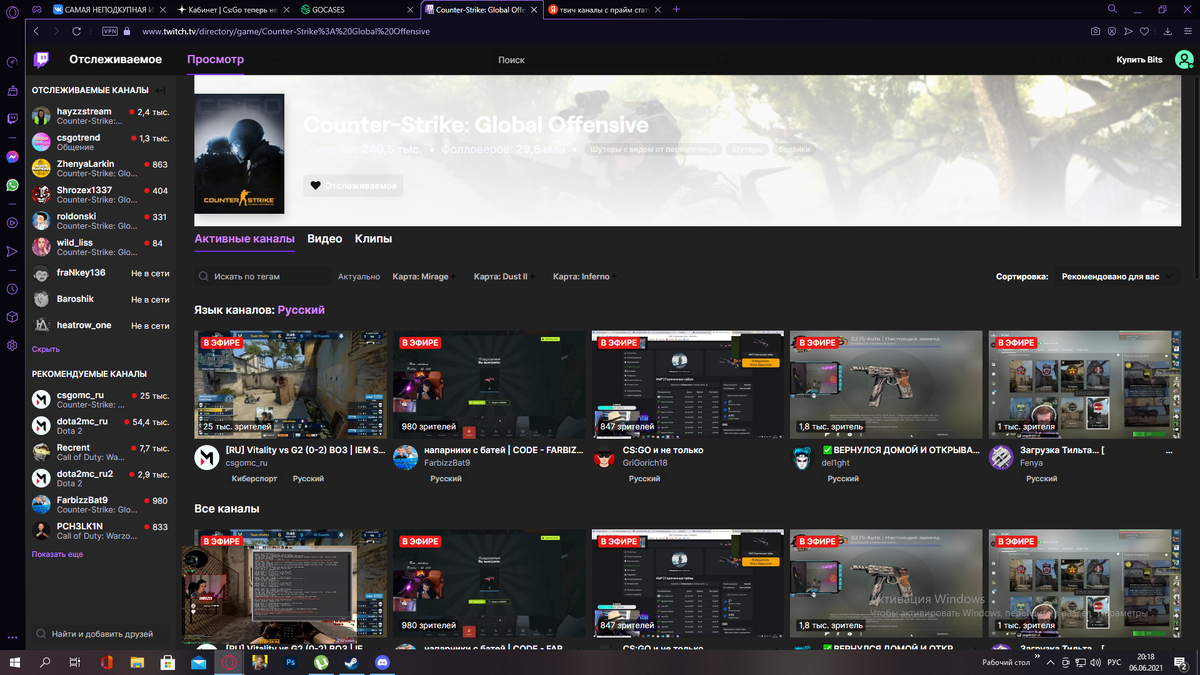Image resolution: width=1200 pixels, height=675 pixels.
Task: Open Recrent recommended channel
Action: 100,452
